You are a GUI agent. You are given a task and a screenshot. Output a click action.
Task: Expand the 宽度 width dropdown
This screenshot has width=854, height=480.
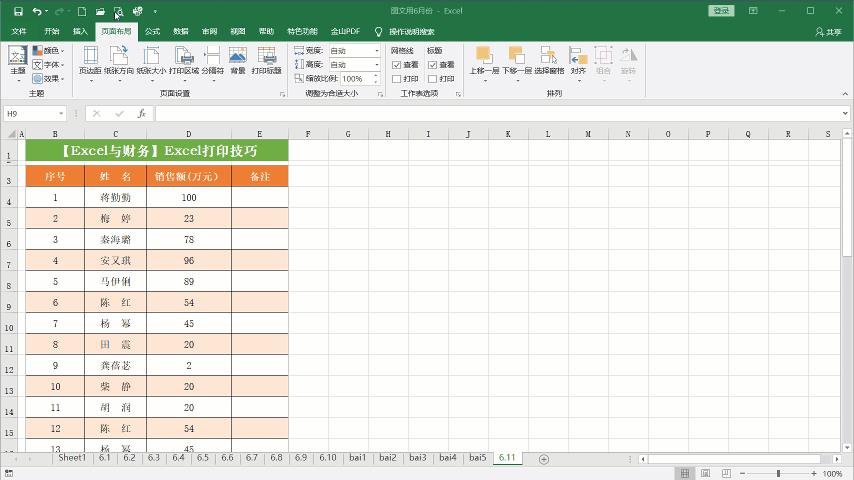click(377, 50)
